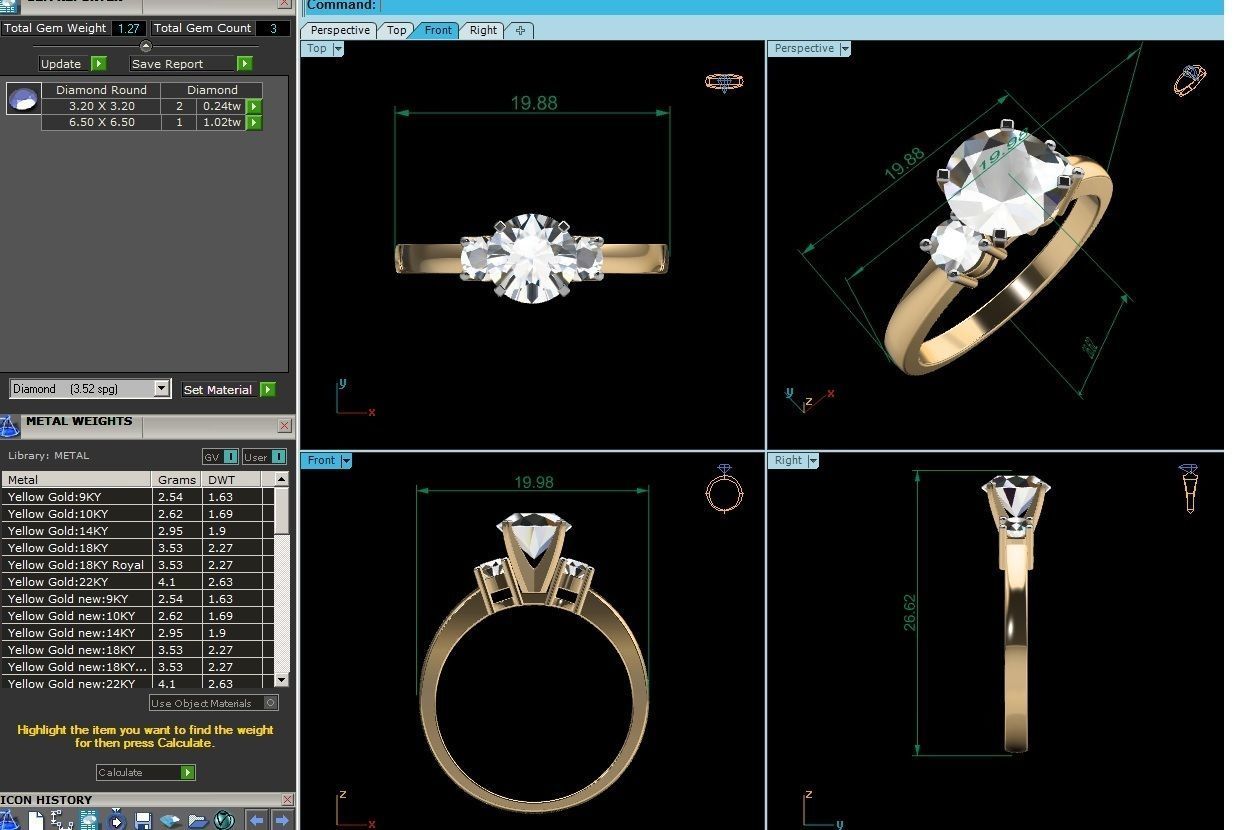The height and width of the screenshot is (830, 1258).
Task: Go back in icon history
Action: pyautogui.click(x=256, y=820)
